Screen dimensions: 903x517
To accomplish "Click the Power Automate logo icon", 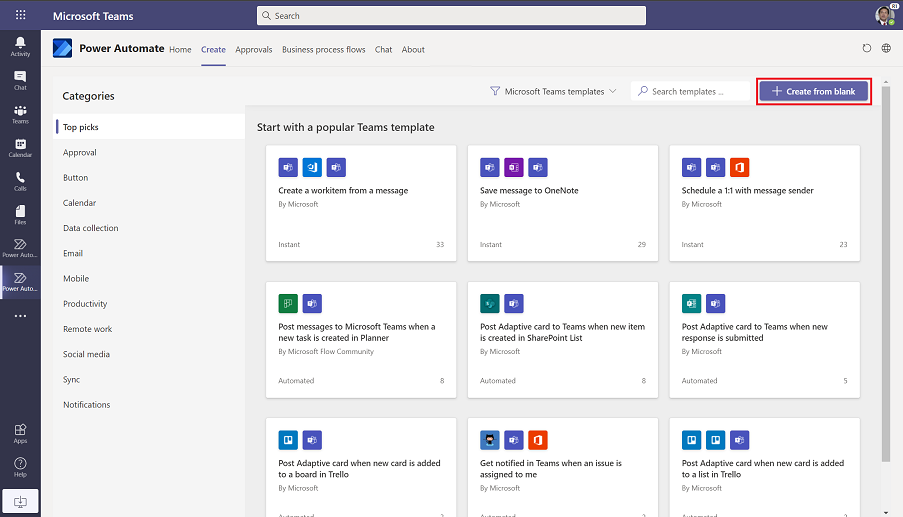I will (x=62, y=48).
